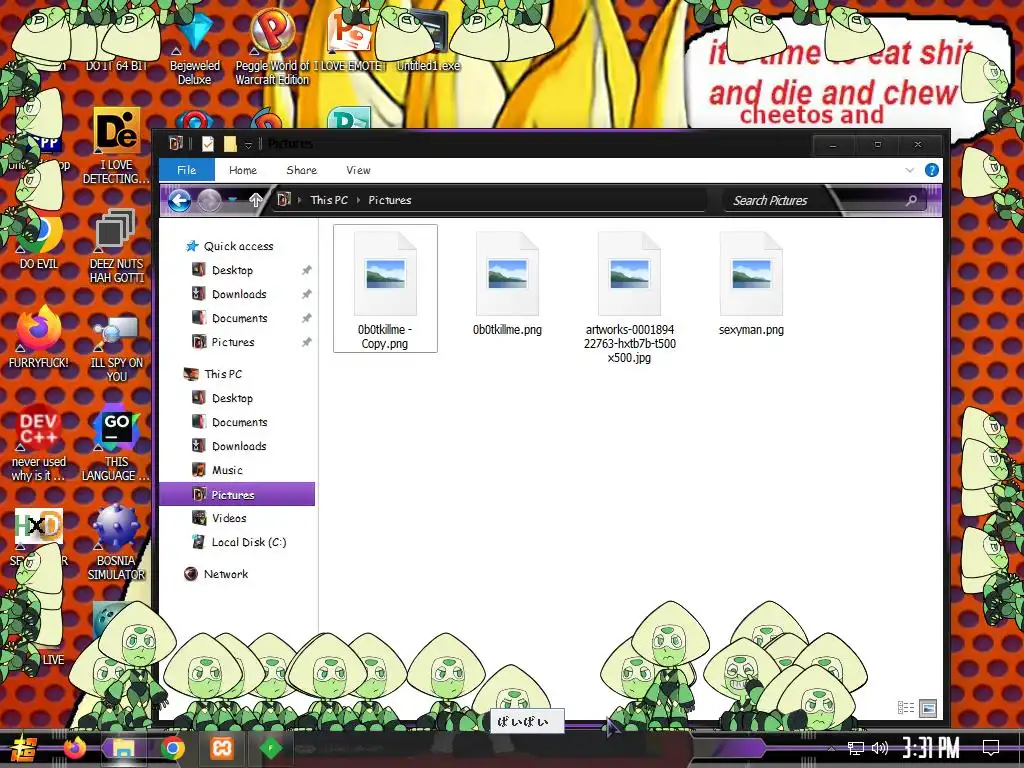Open Explorer help with question mark icon
The image size is (1024, 768).
tap(932, 170)
